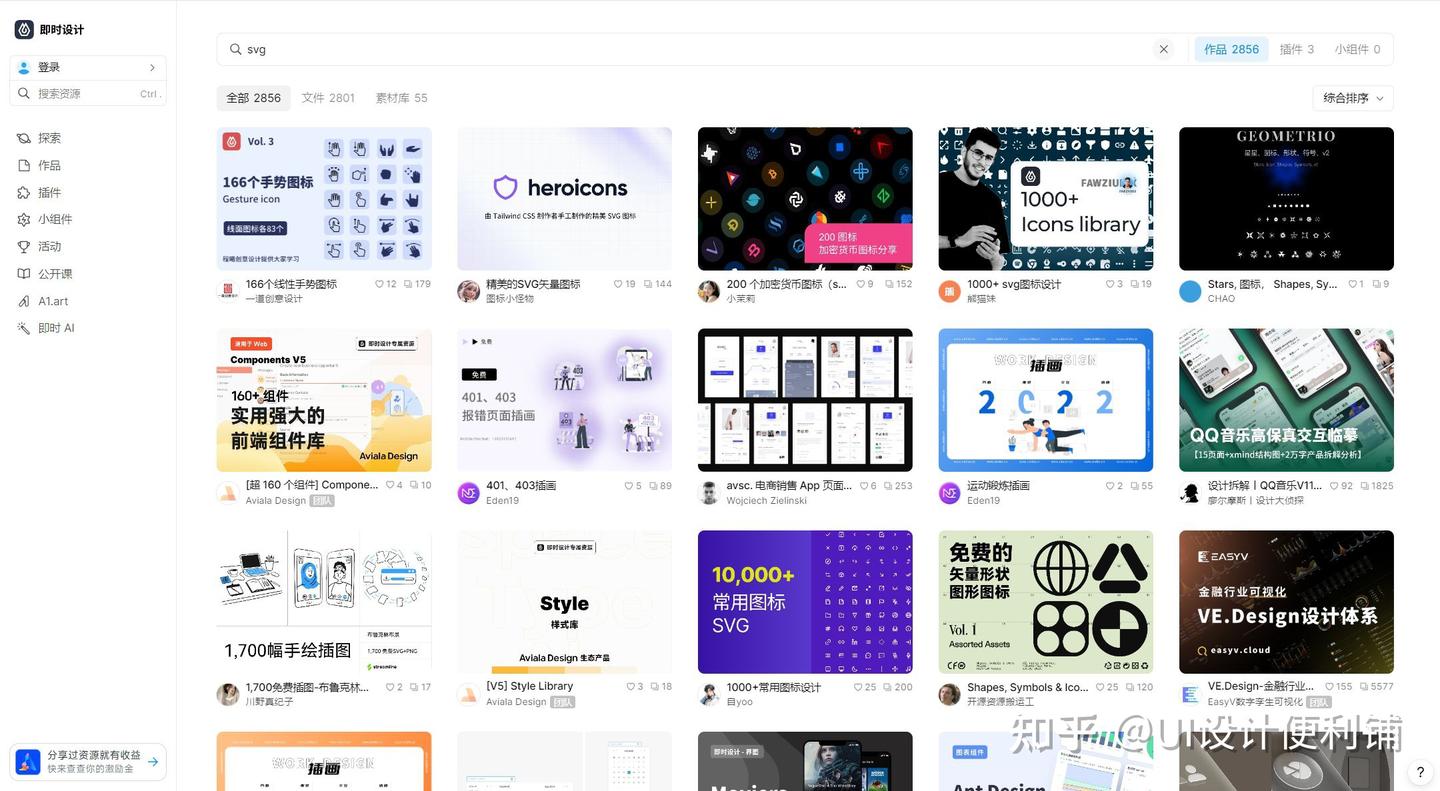Image resolution: width=1440 pixels, height=791 pixels.
Task: Select the 全部 2856 filter tab
Action: 253,98
